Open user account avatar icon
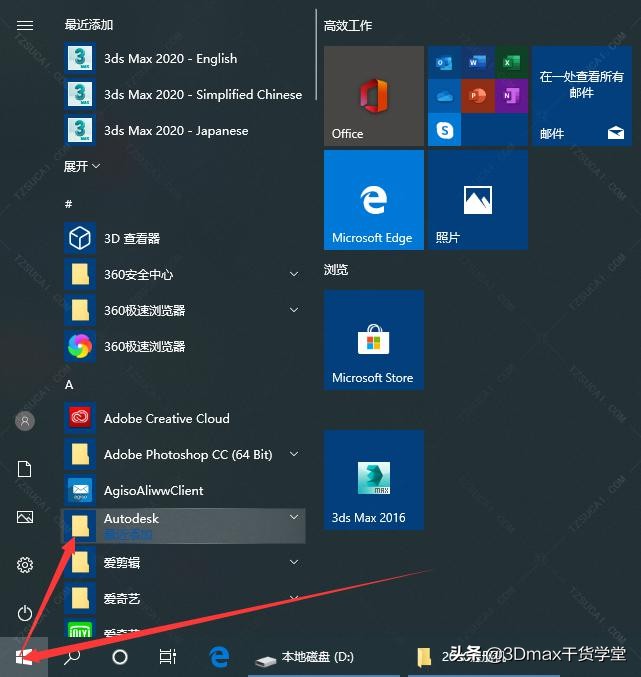This screenshot has height=677, width=641. pyautogui.click(x=25, y=421)
